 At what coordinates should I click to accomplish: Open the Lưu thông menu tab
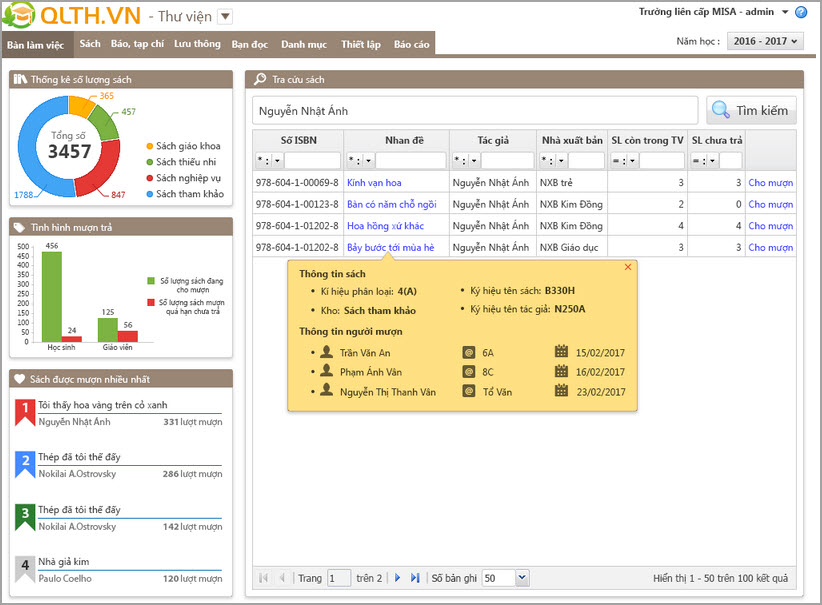pos(197,44)
